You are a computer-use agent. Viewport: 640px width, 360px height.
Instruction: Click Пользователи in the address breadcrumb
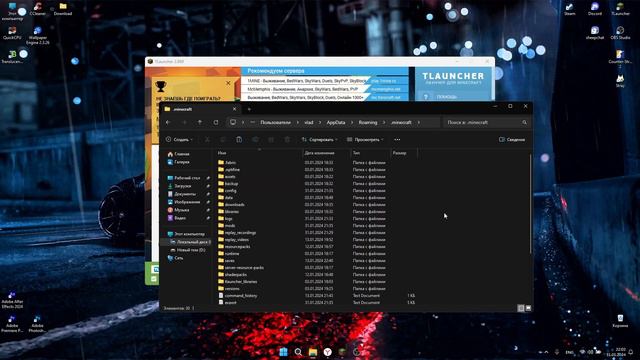point(276,122)
